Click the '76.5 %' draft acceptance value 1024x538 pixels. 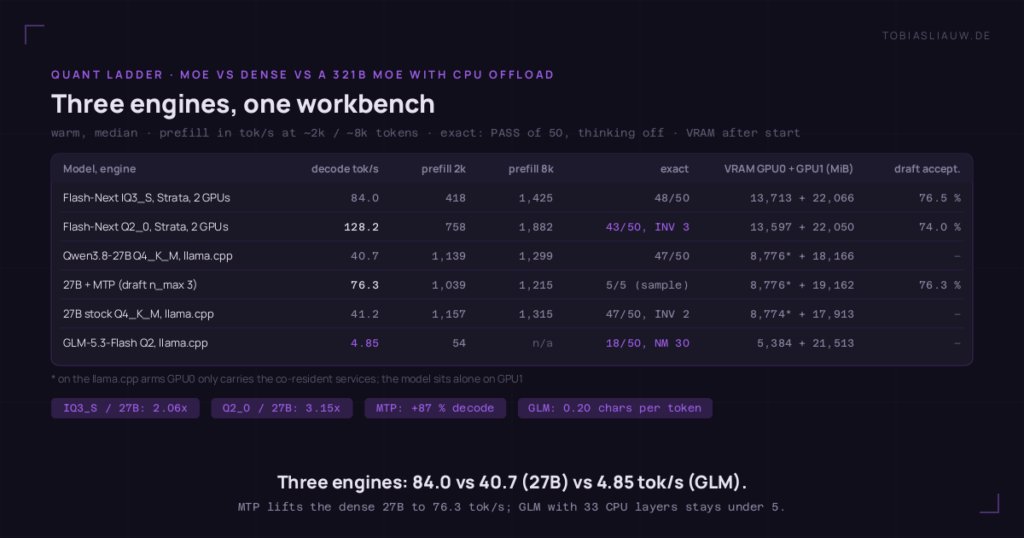940,198
